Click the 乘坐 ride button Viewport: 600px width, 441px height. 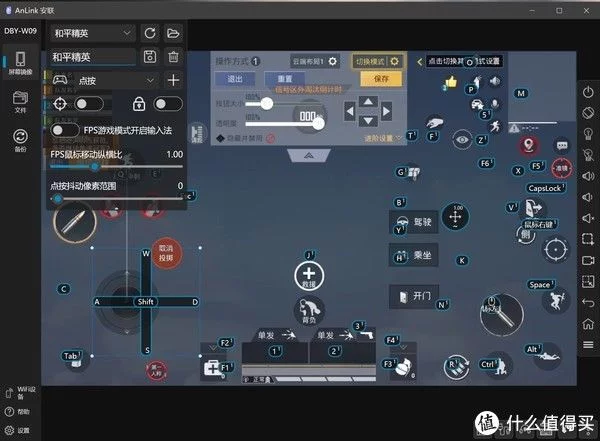pos(414,255)
